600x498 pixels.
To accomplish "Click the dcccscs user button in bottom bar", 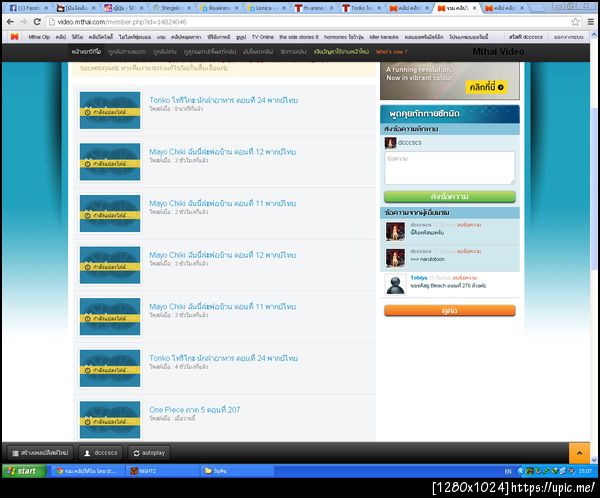I will click(101, 453).
